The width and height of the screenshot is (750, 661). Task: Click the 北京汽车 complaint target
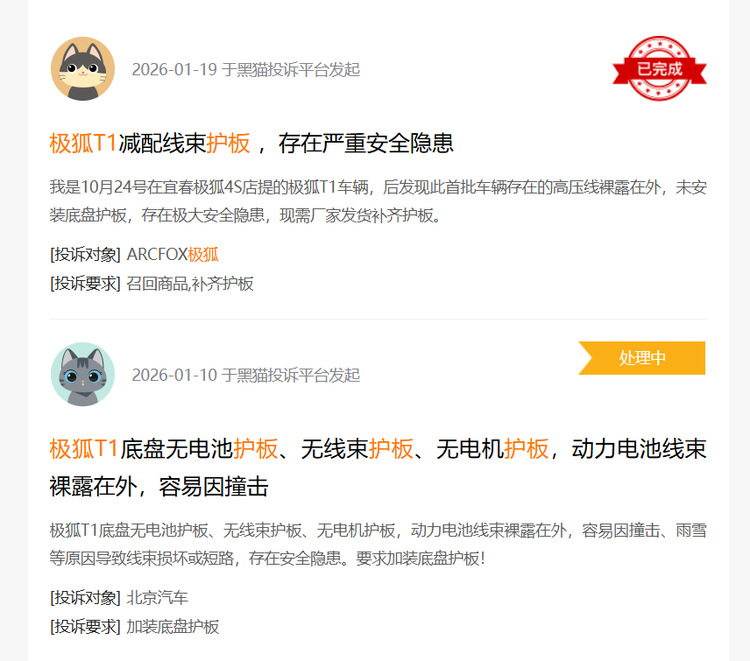[157, 597]
